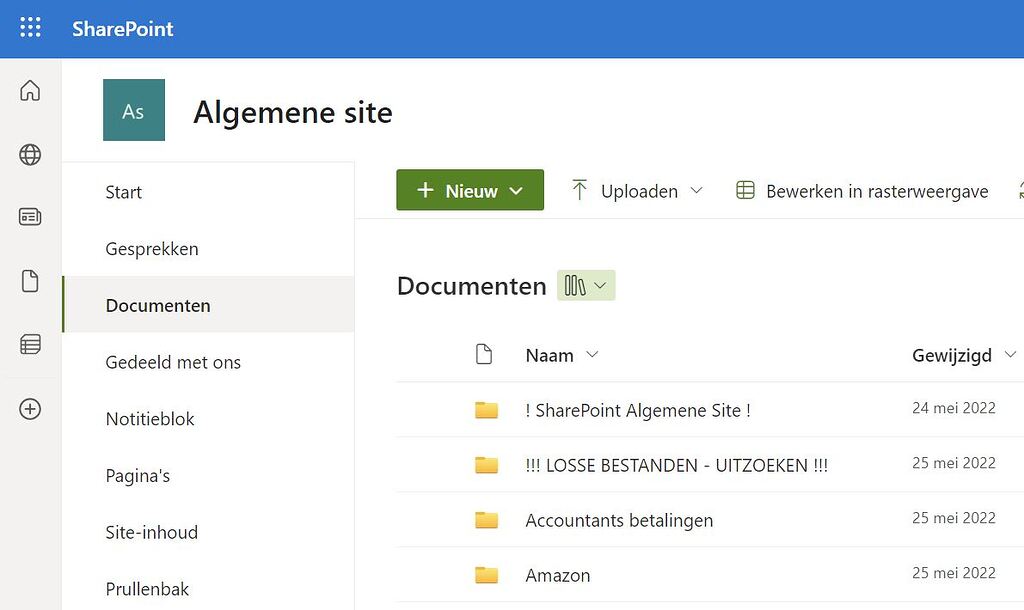
Task: Click the News icon in the app bar
Action: 30,217
